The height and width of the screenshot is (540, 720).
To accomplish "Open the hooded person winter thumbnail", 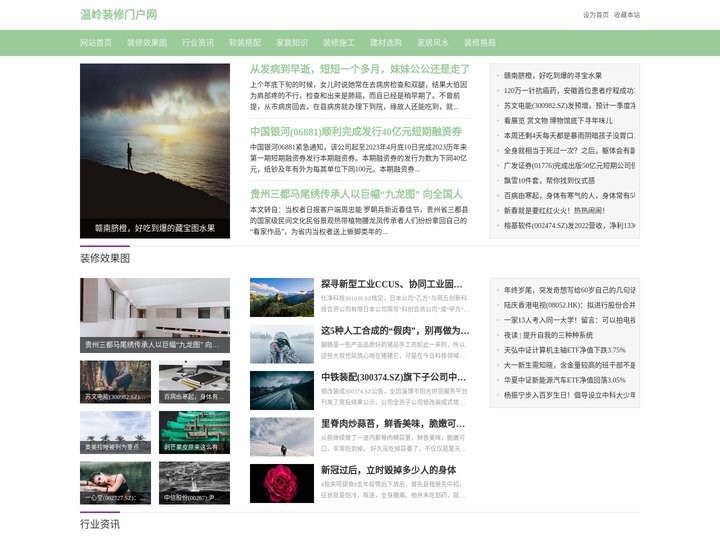I will pyautogui.click(x=281, y=344).
